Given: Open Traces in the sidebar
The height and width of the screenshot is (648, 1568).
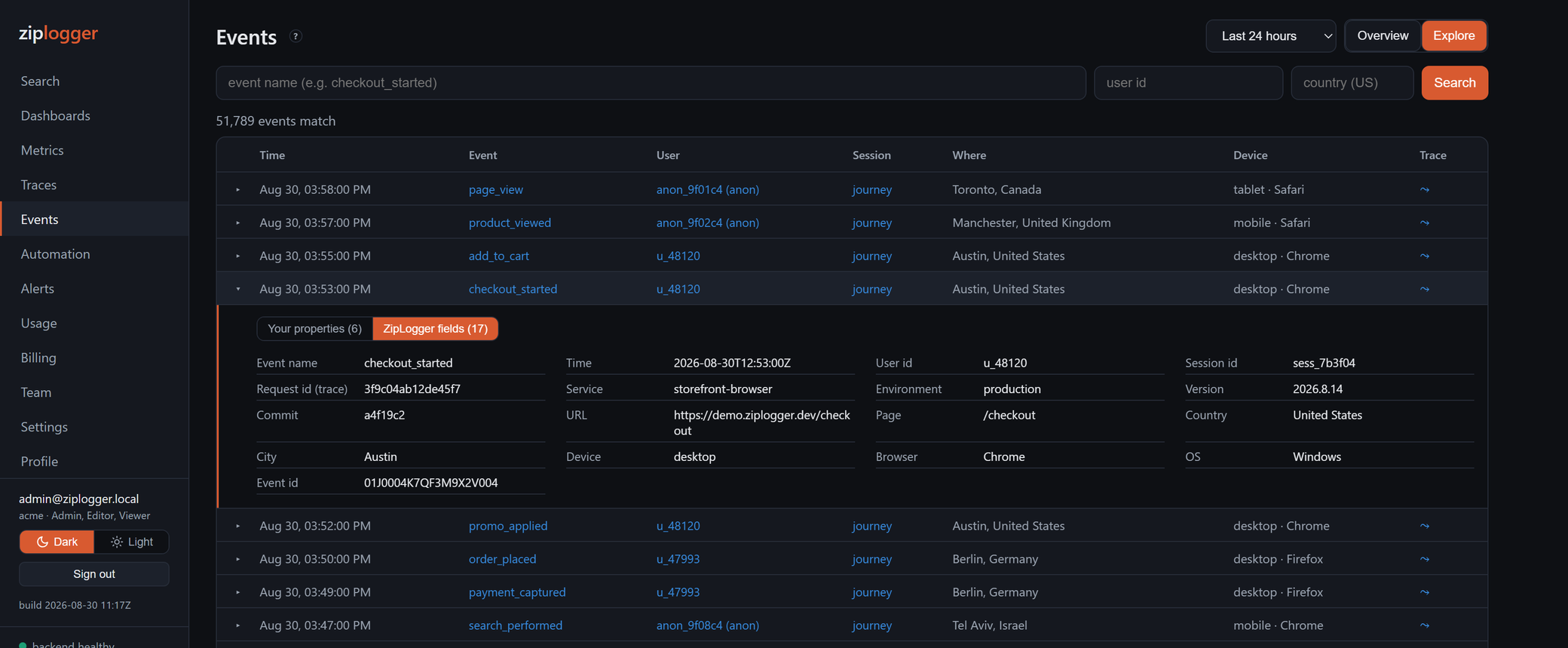Looking at the screenshot, I should coord(94,185).
